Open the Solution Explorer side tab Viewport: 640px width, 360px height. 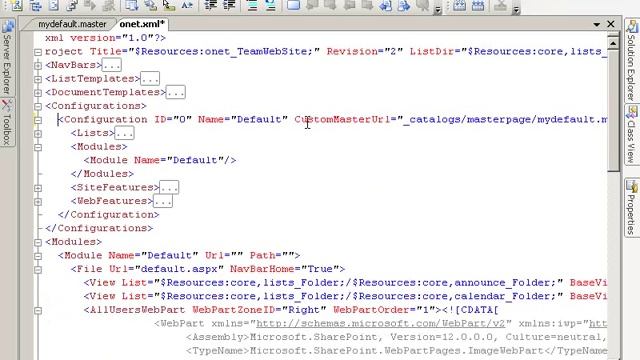click(x=632, y=61)
